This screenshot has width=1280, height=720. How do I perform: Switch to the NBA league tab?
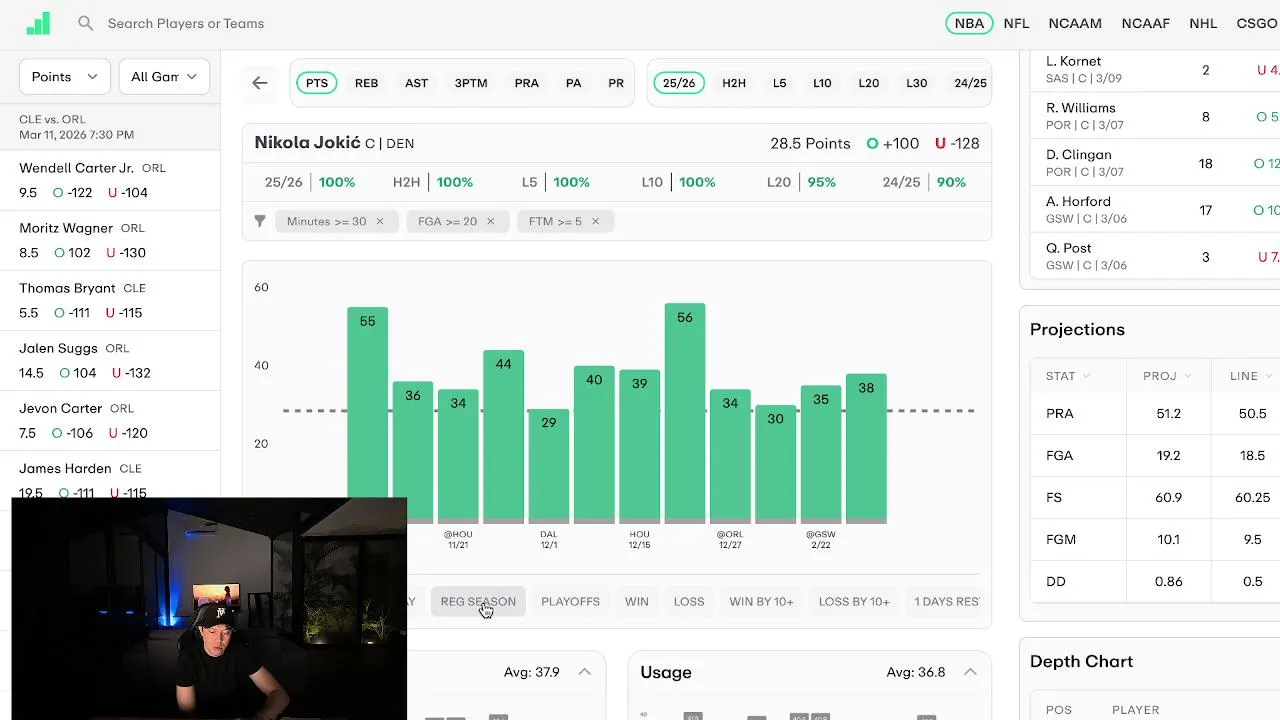pos(969,23)
